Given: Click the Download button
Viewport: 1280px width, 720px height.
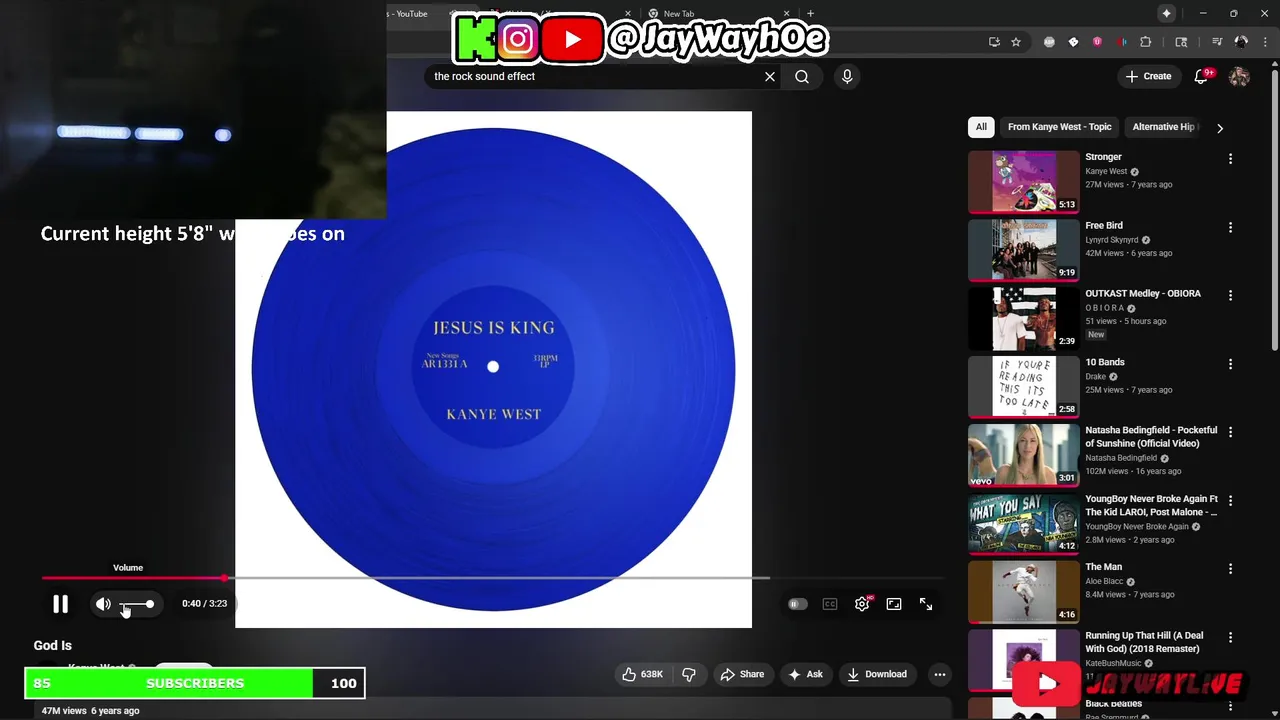Looking at the screenshot, I should [876, 674].
